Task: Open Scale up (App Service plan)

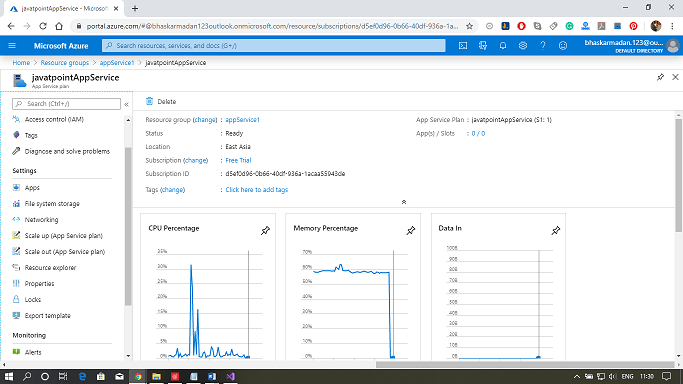Action: [64, 236]
